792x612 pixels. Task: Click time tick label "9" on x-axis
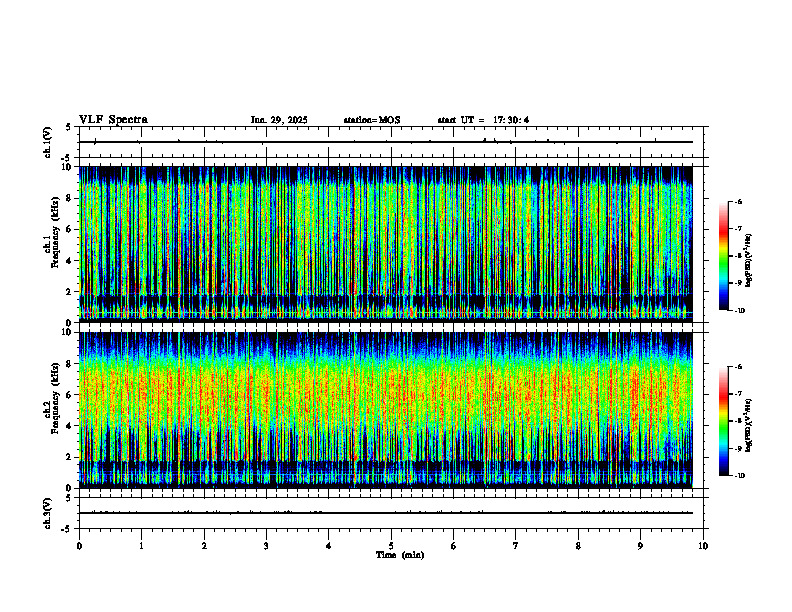640,546
